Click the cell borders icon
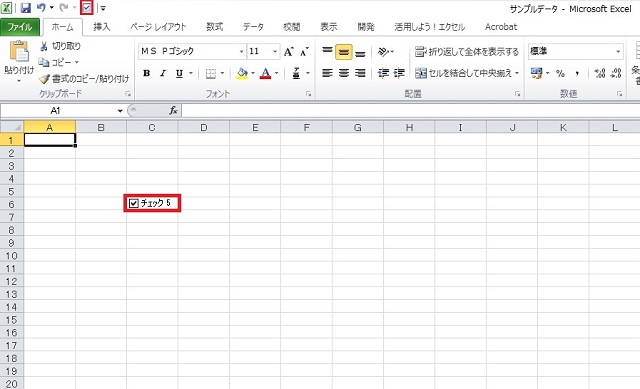The width and height of the screenshot is (640, 389). pos(211,73)
